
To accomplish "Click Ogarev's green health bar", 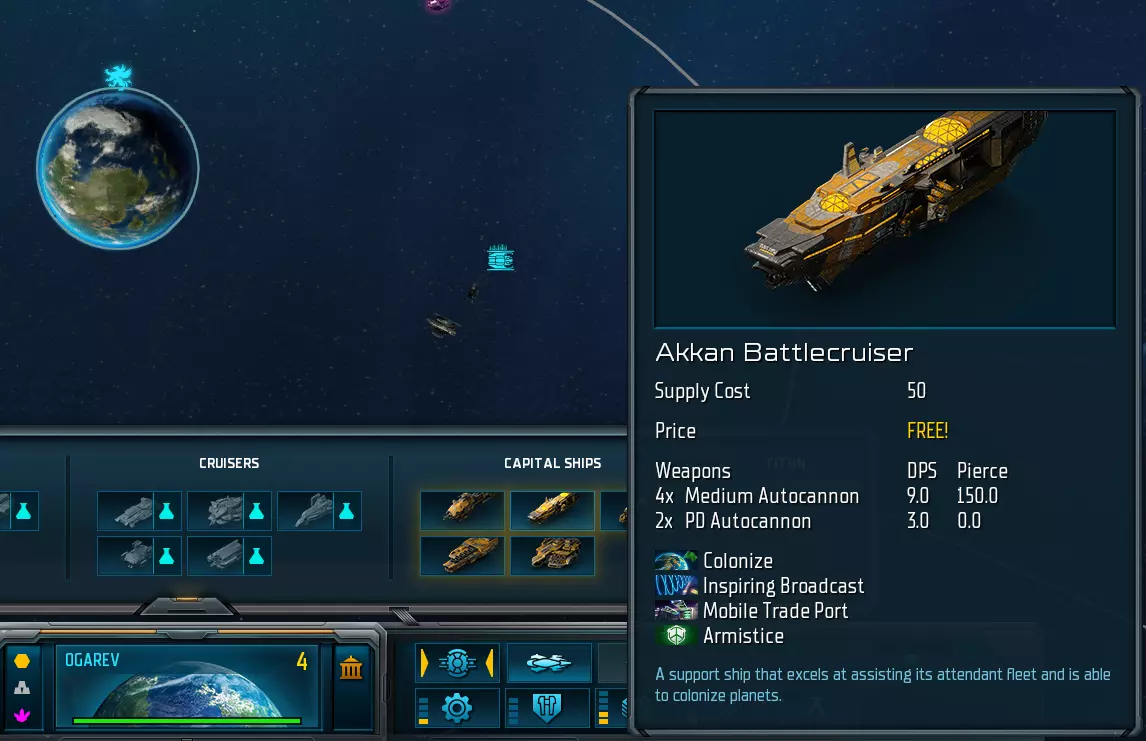I will tap(187, 721).
